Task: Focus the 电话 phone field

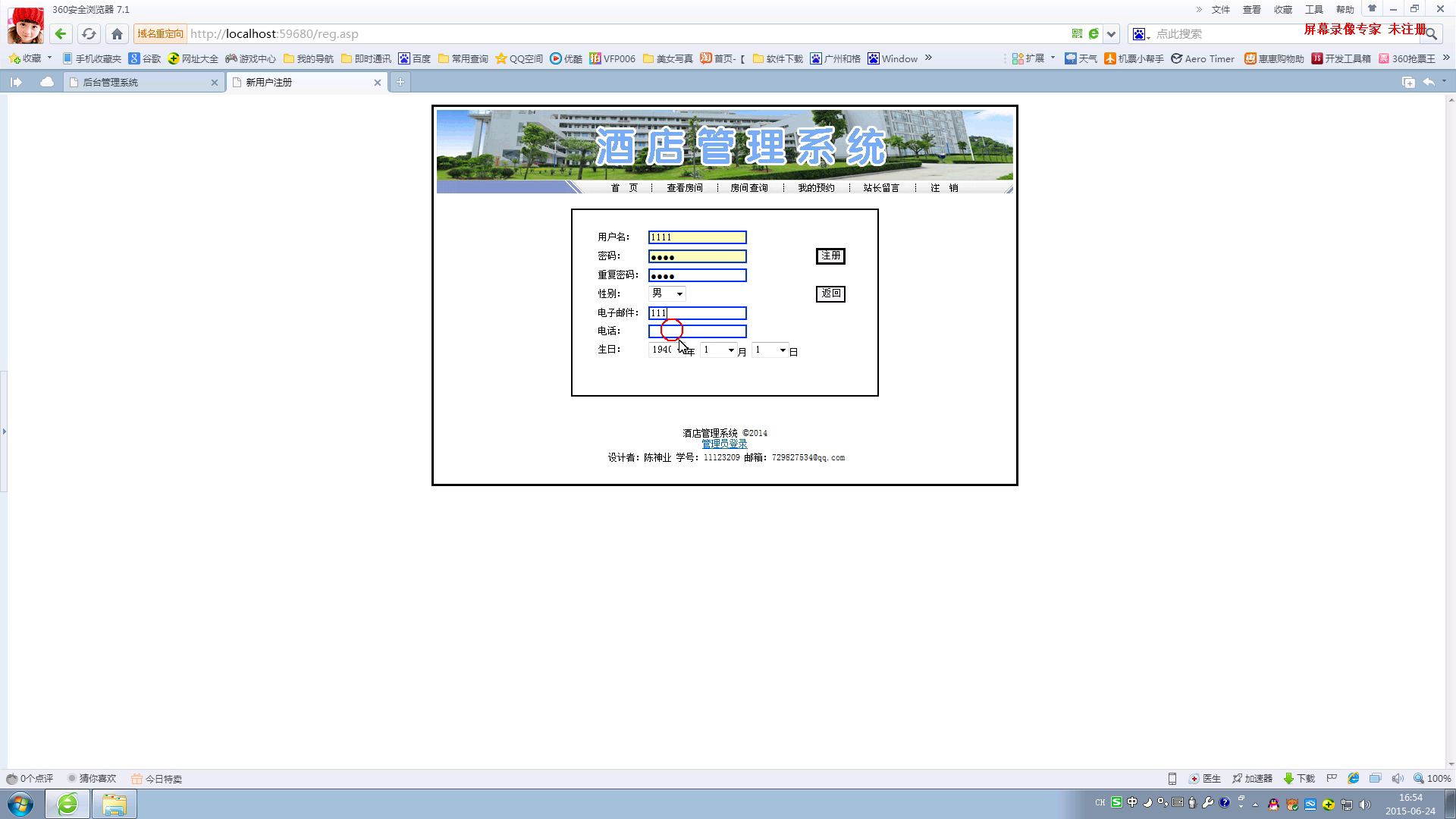Action: point(698,331)
